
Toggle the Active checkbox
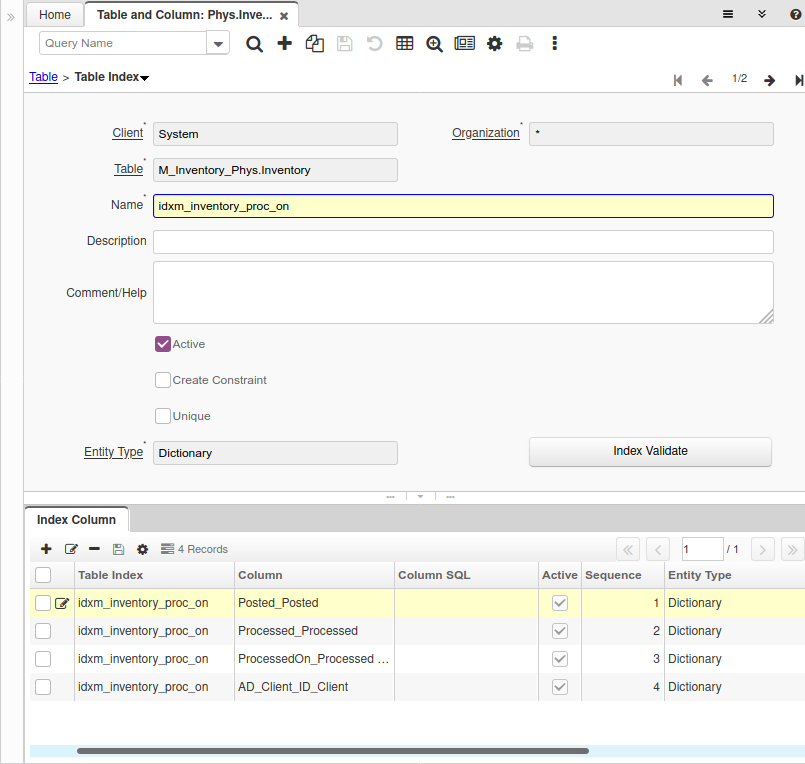(163, 344)
